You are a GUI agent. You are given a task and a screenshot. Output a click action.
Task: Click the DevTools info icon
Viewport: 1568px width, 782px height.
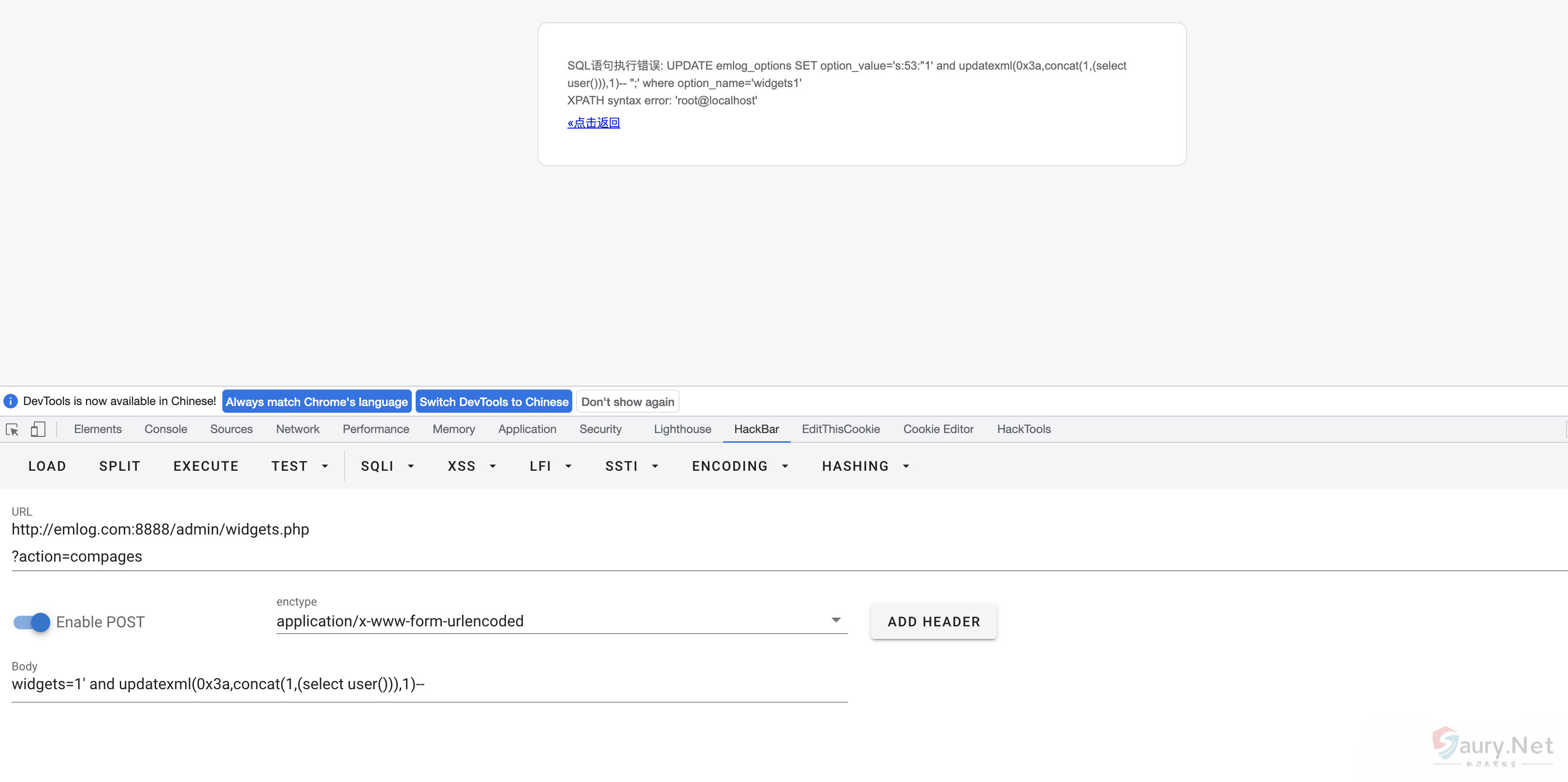click(10, 402)
